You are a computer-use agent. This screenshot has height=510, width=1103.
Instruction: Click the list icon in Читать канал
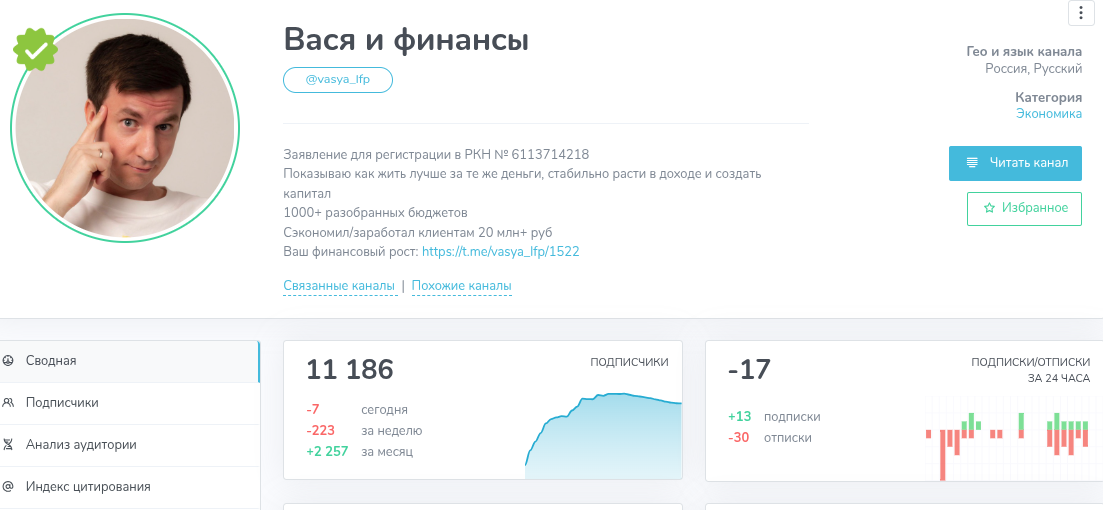(972, 163)
